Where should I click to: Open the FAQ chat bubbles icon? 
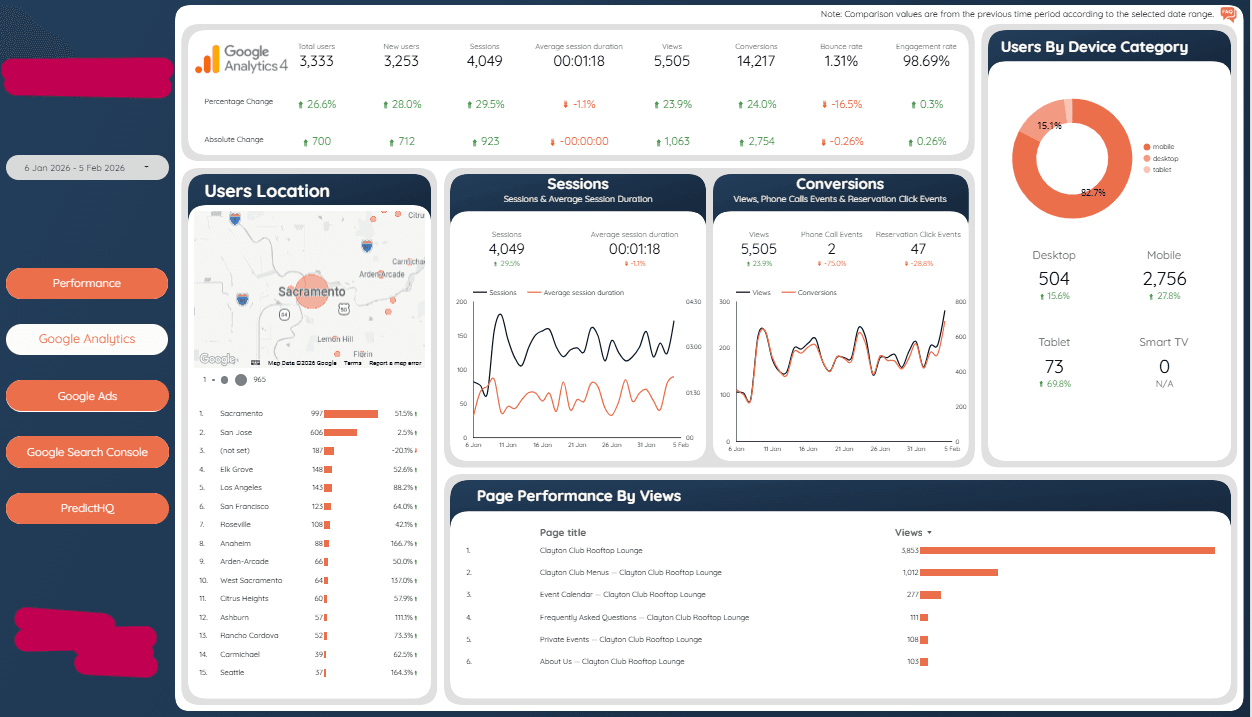click(x=1227, y=15)
